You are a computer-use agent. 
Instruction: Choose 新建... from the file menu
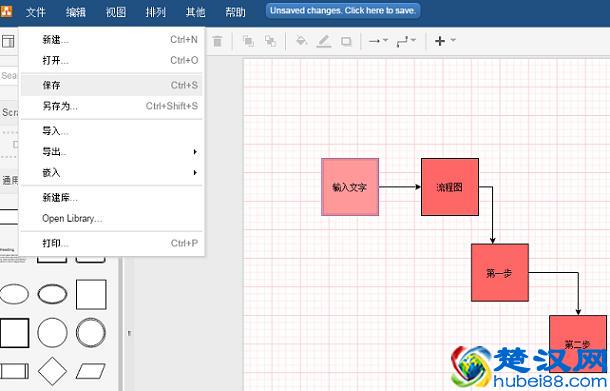point(112,40)
